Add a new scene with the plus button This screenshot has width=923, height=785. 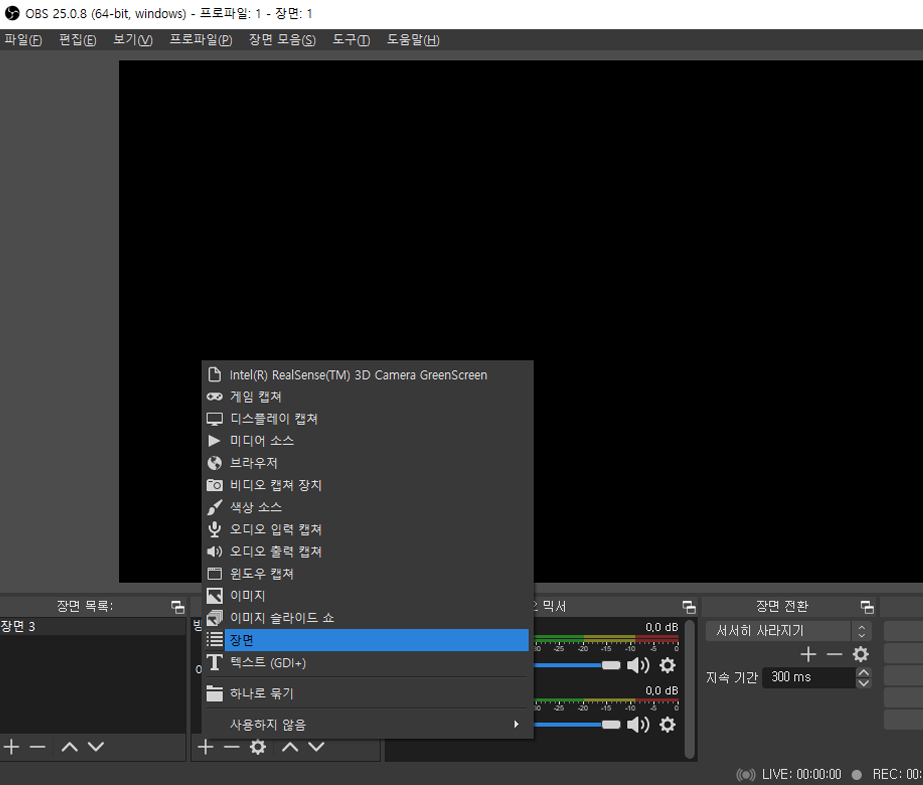coord(11,747)
